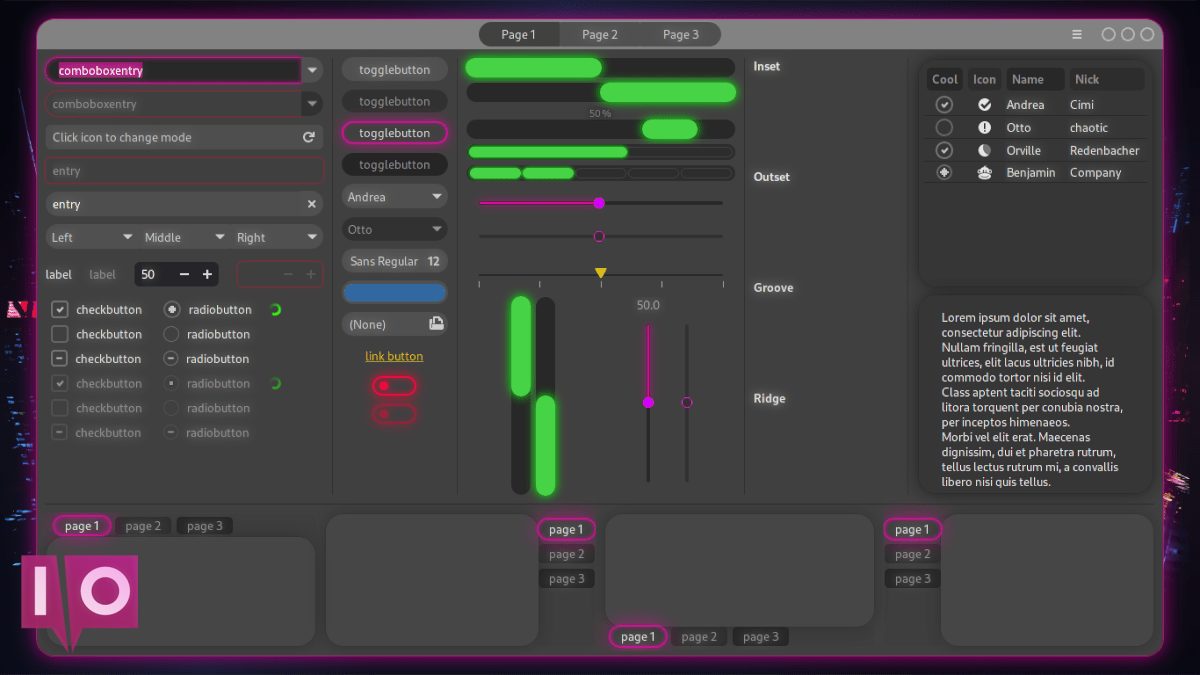The width and height of the screenshot is (1200, 675).
Task: Click the magenta horizontal slider handle
Action: [x=599, y=203]
